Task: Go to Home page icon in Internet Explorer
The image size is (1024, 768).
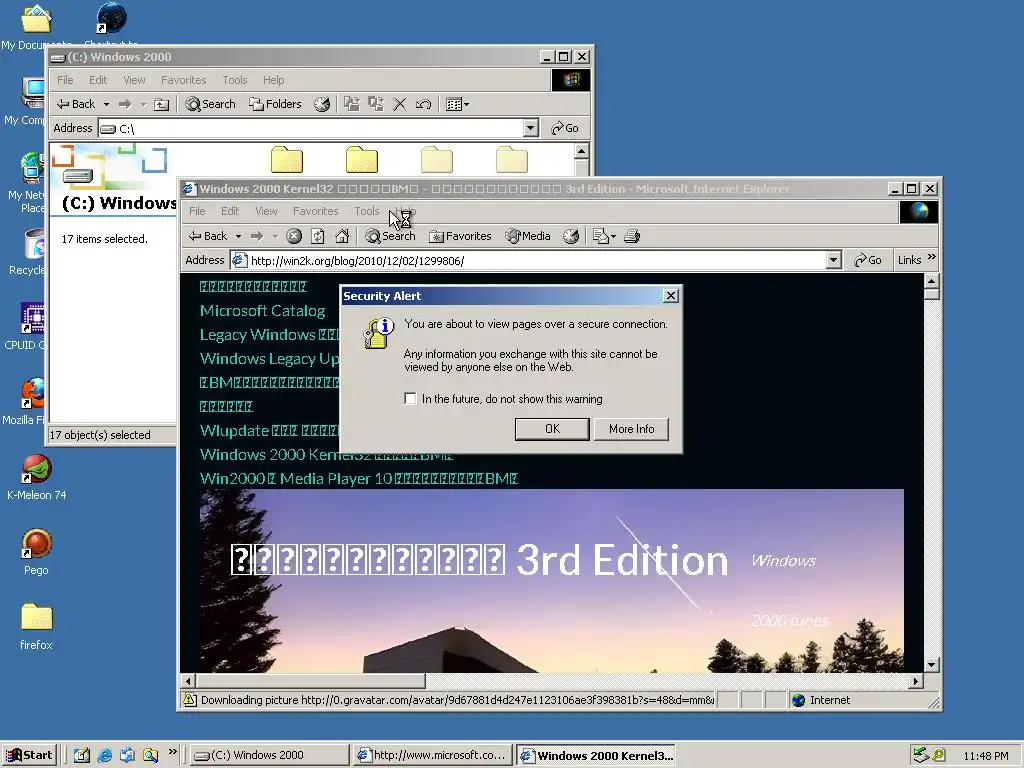Action: [342, 236]
